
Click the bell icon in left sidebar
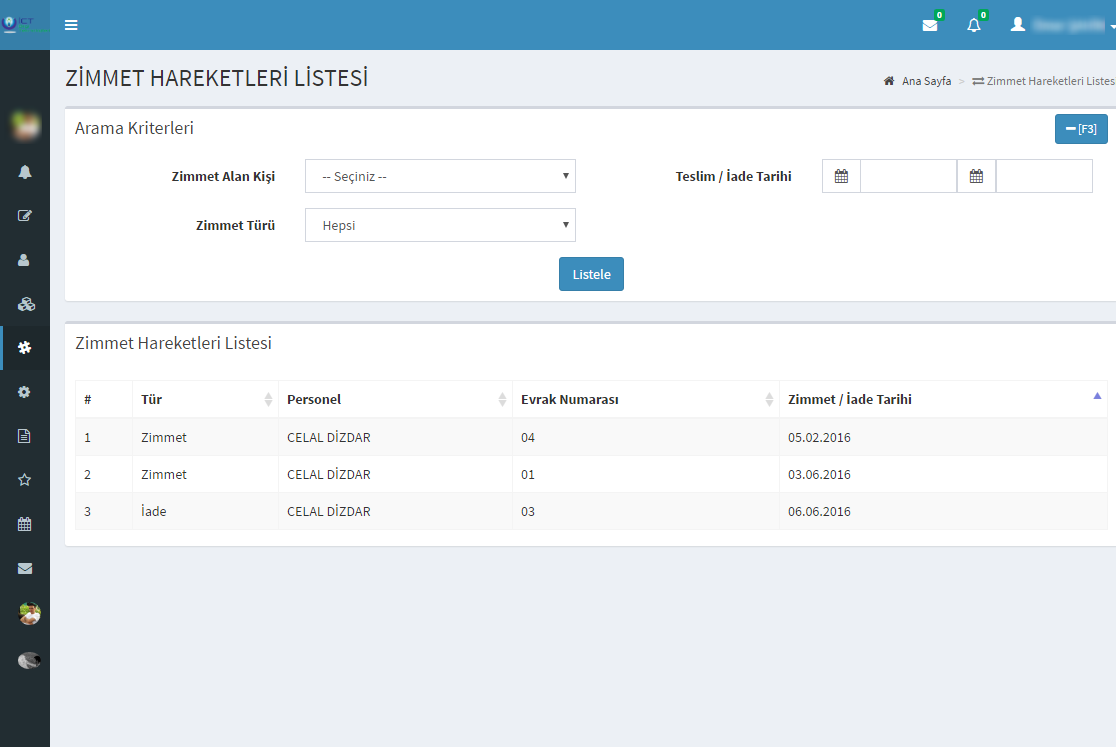[x=25, y=172]
